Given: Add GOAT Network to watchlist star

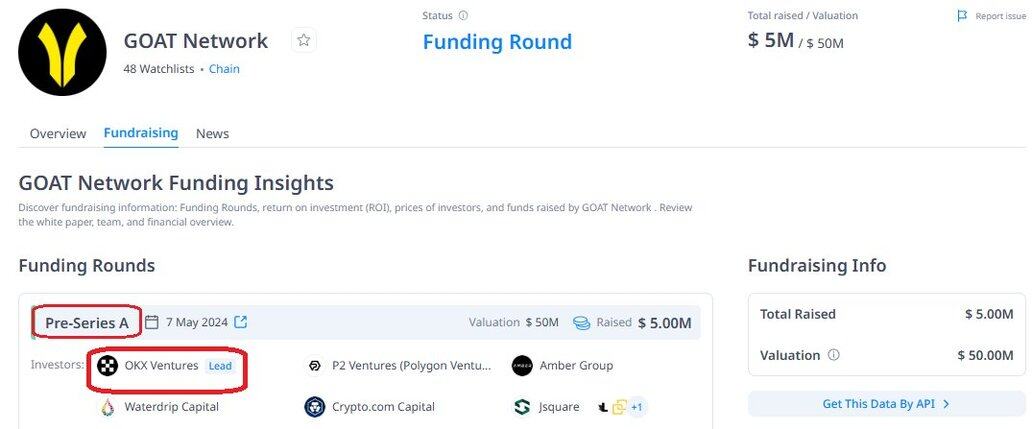Looking at the screenshot, I should point(303,41).
